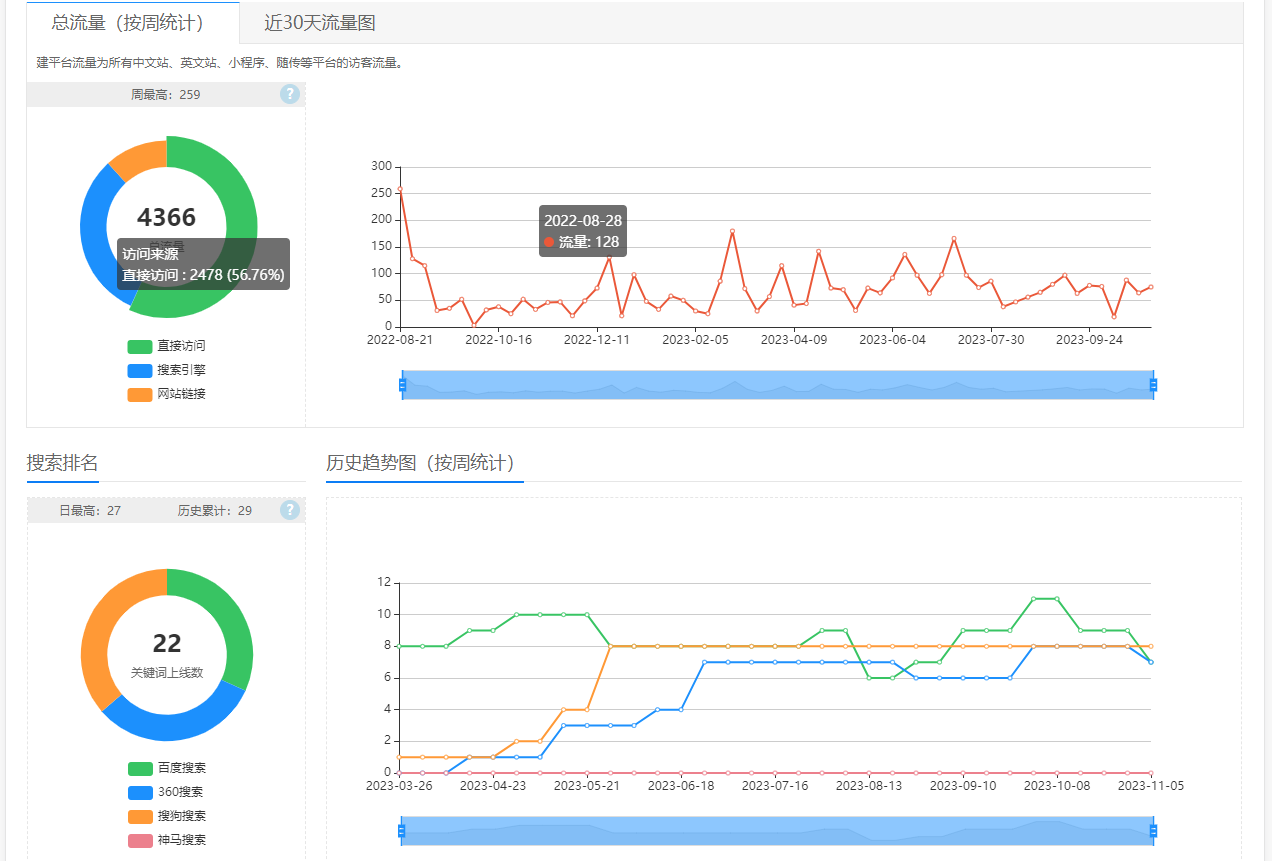Click the right zoom handle of the traffic chart slider
1272x861 pixels.
coord(1153,385)
